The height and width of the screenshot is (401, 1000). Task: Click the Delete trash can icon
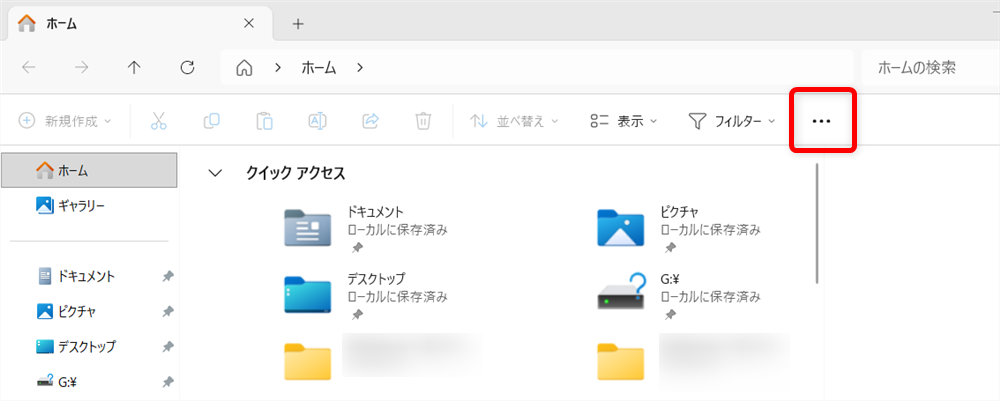(423, 121)
